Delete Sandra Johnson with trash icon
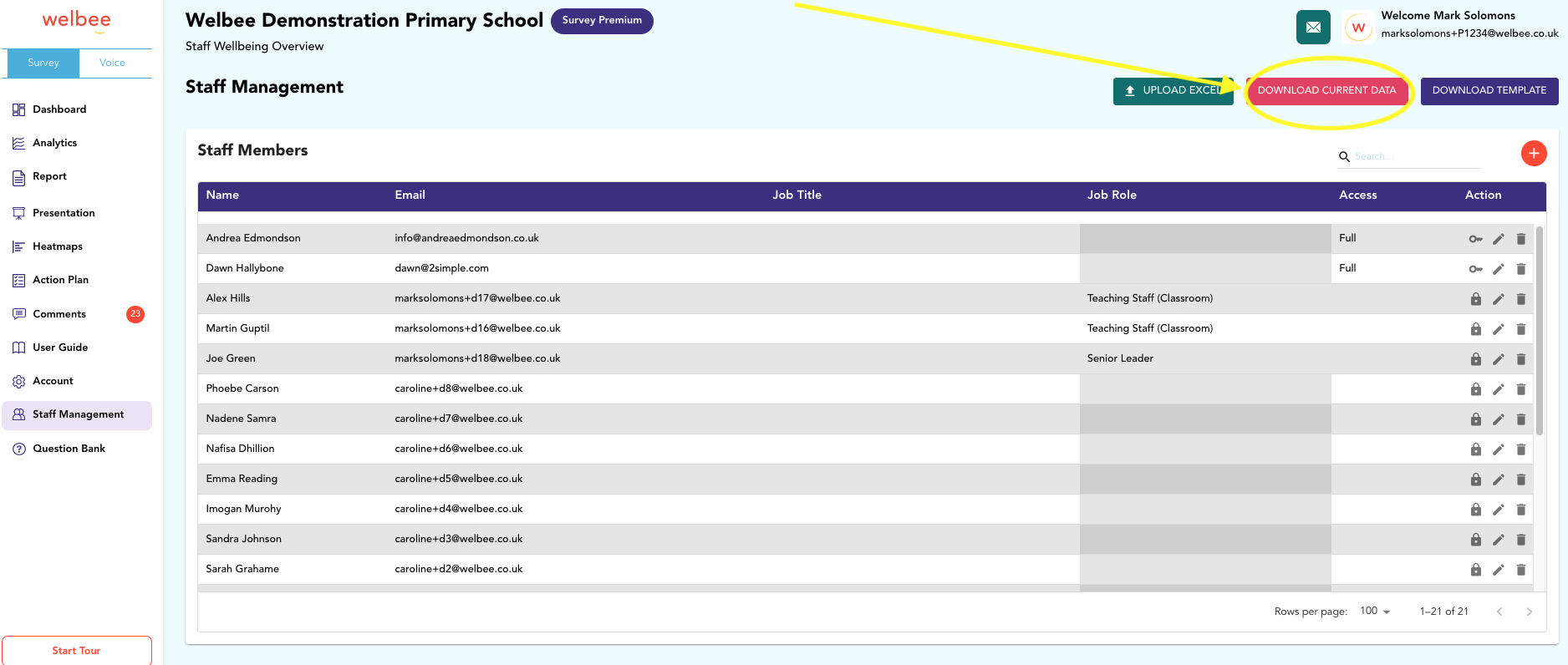 click(x=1521, y=540)
